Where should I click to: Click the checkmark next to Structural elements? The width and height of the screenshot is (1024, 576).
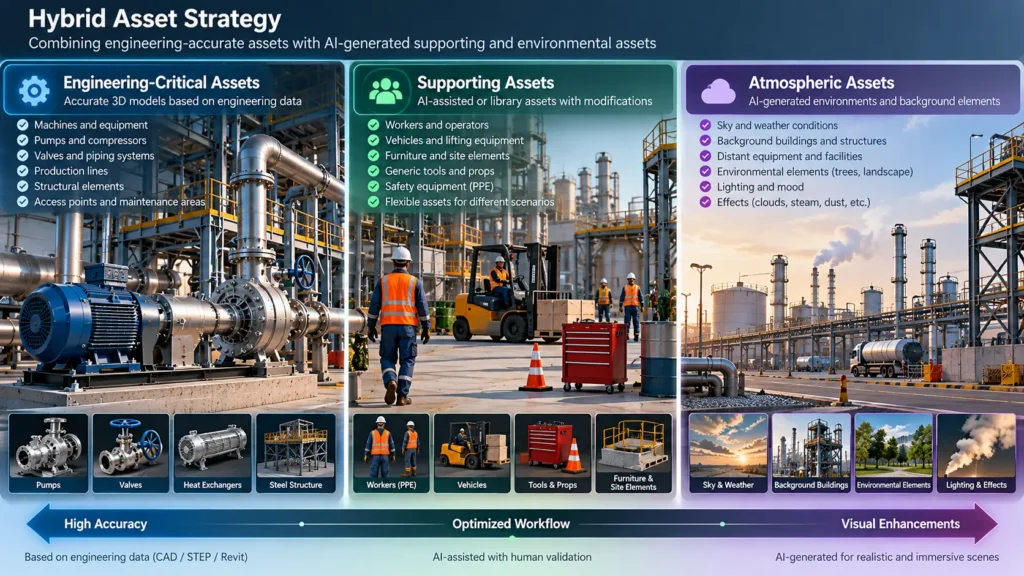(22, 186)
